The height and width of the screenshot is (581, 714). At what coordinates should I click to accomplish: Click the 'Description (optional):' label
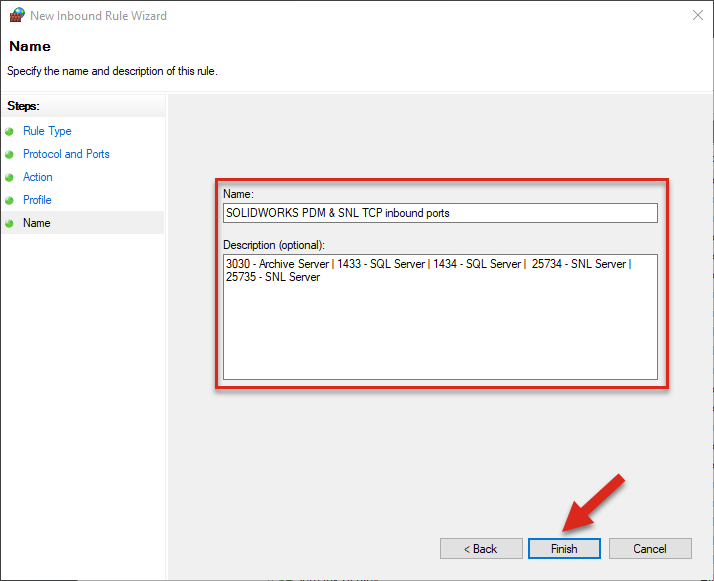(x=274, y=245)
